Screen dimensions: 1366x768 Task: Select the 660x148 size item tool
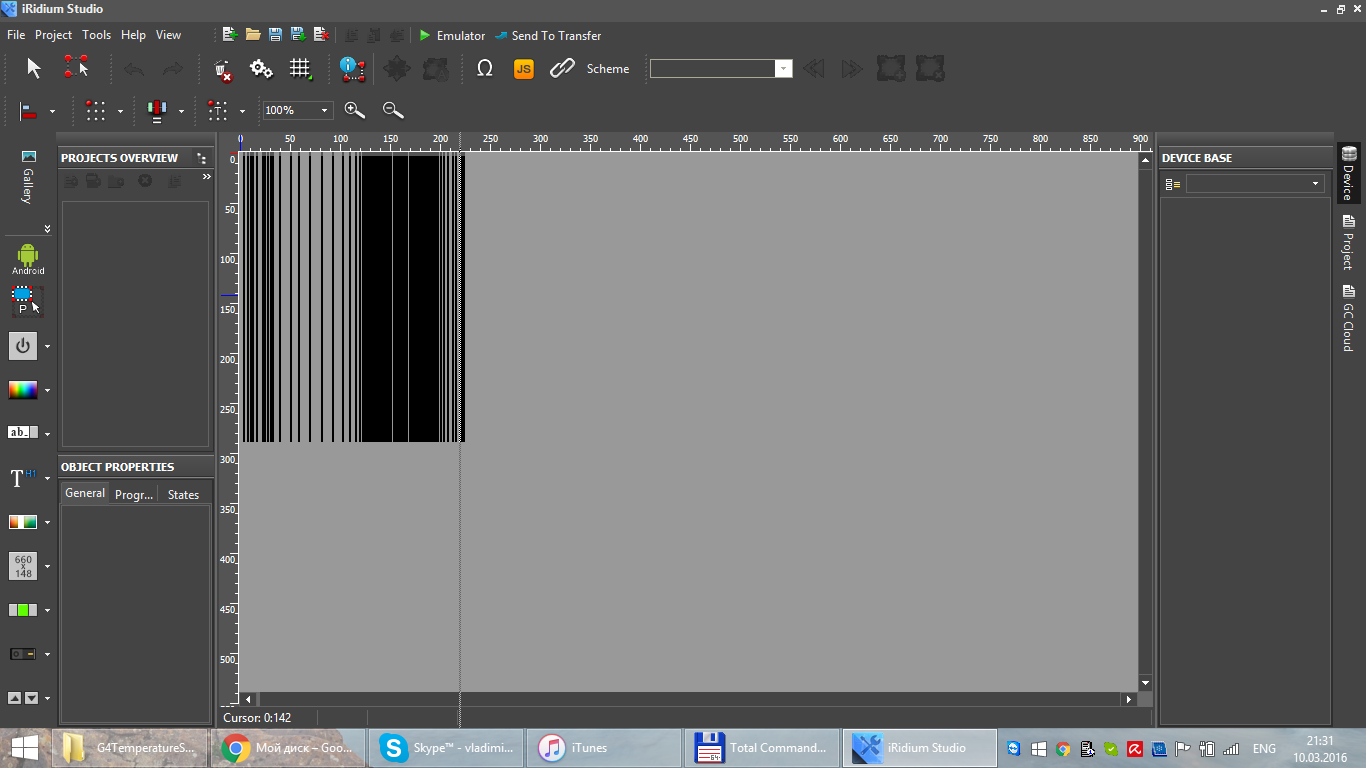pyautogui.click(x=23, y=566)
